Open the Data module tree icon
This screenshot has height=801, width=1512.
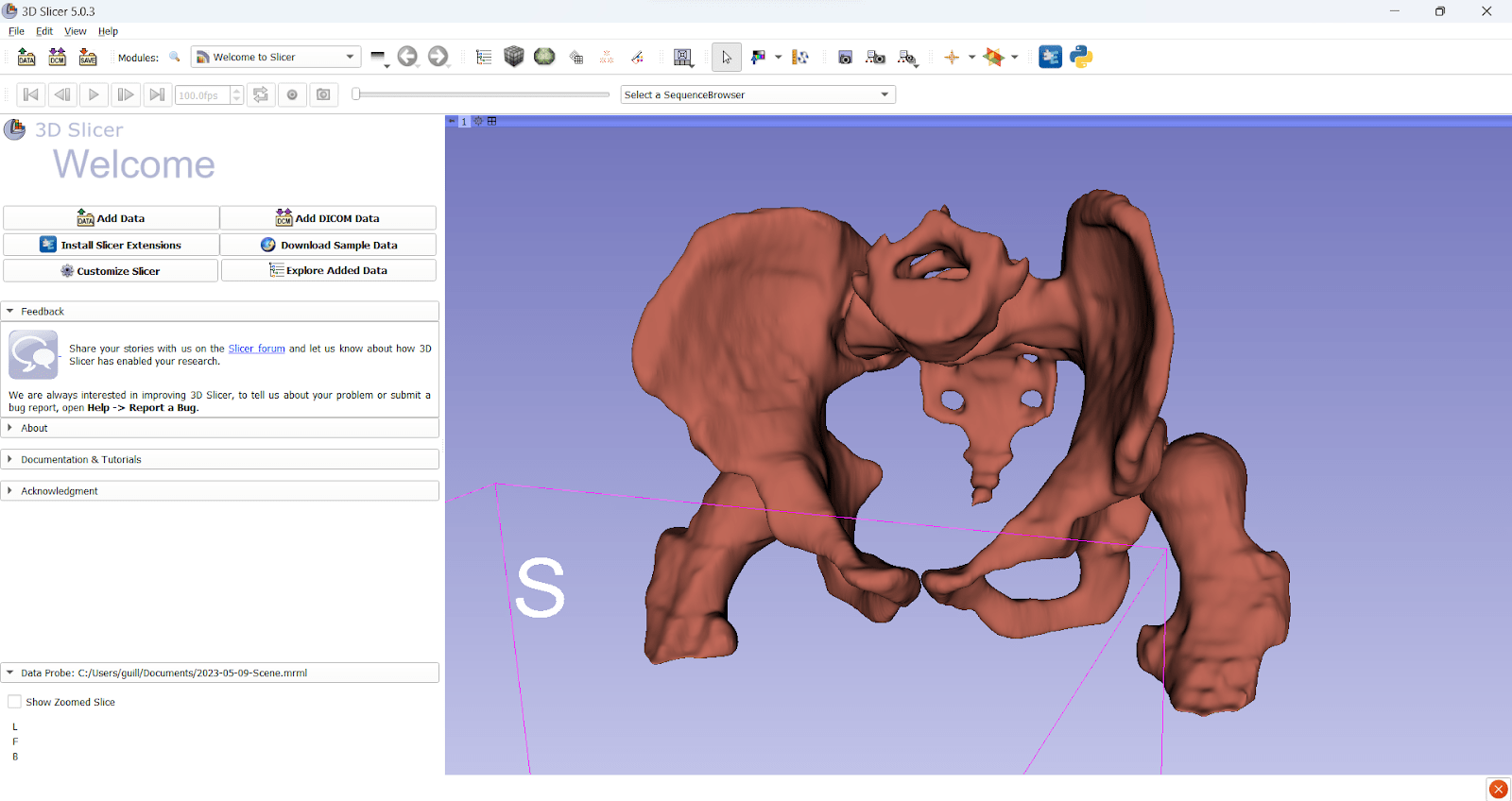(x=484, y=58)
